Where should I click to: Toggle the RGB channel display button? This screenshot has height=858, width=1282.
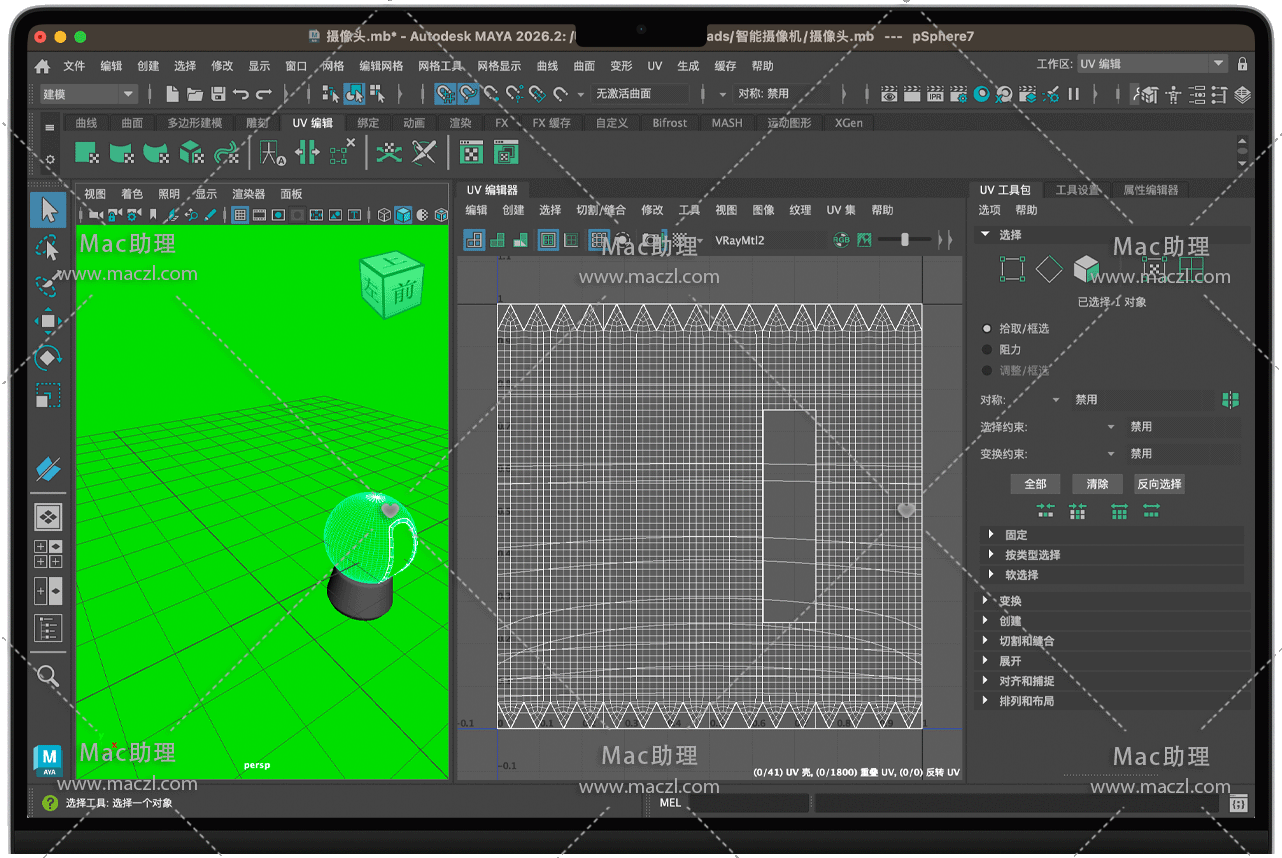842,240
